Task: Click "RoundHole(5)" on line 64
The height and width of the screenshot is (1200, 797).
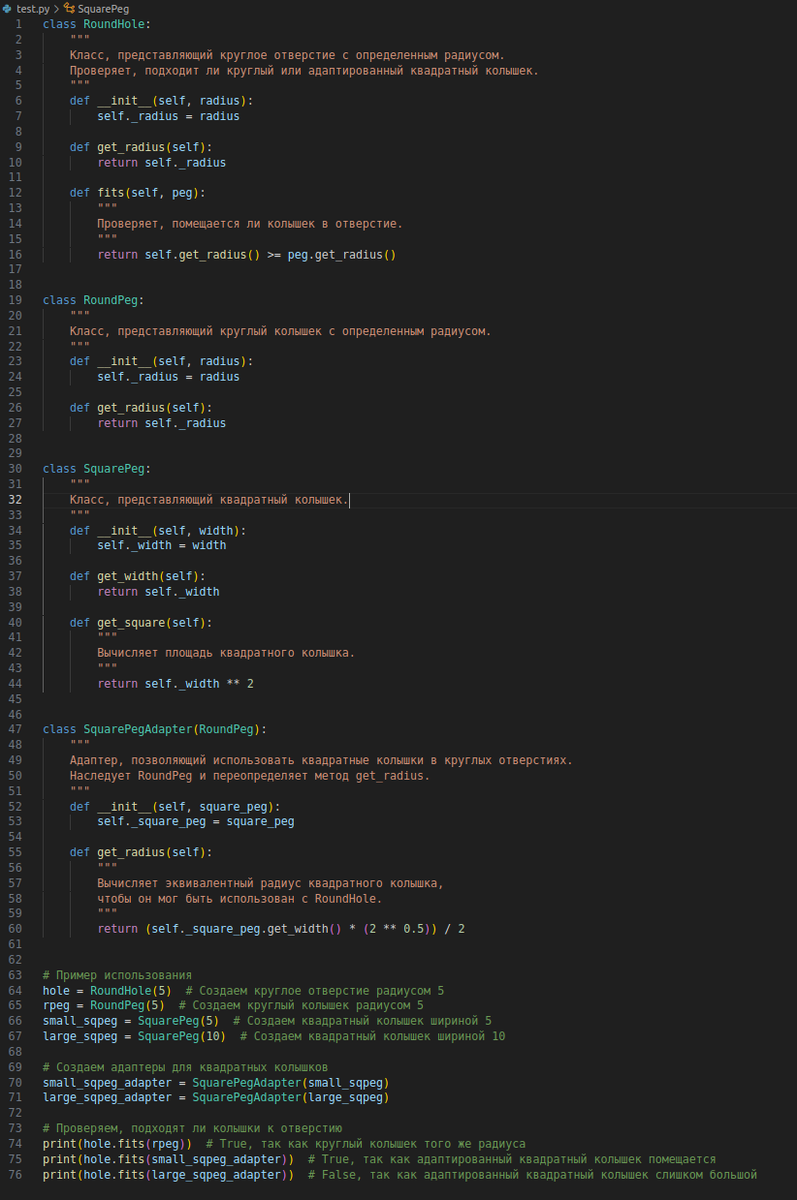Action: pyautogui.click(x=131, y=991)
